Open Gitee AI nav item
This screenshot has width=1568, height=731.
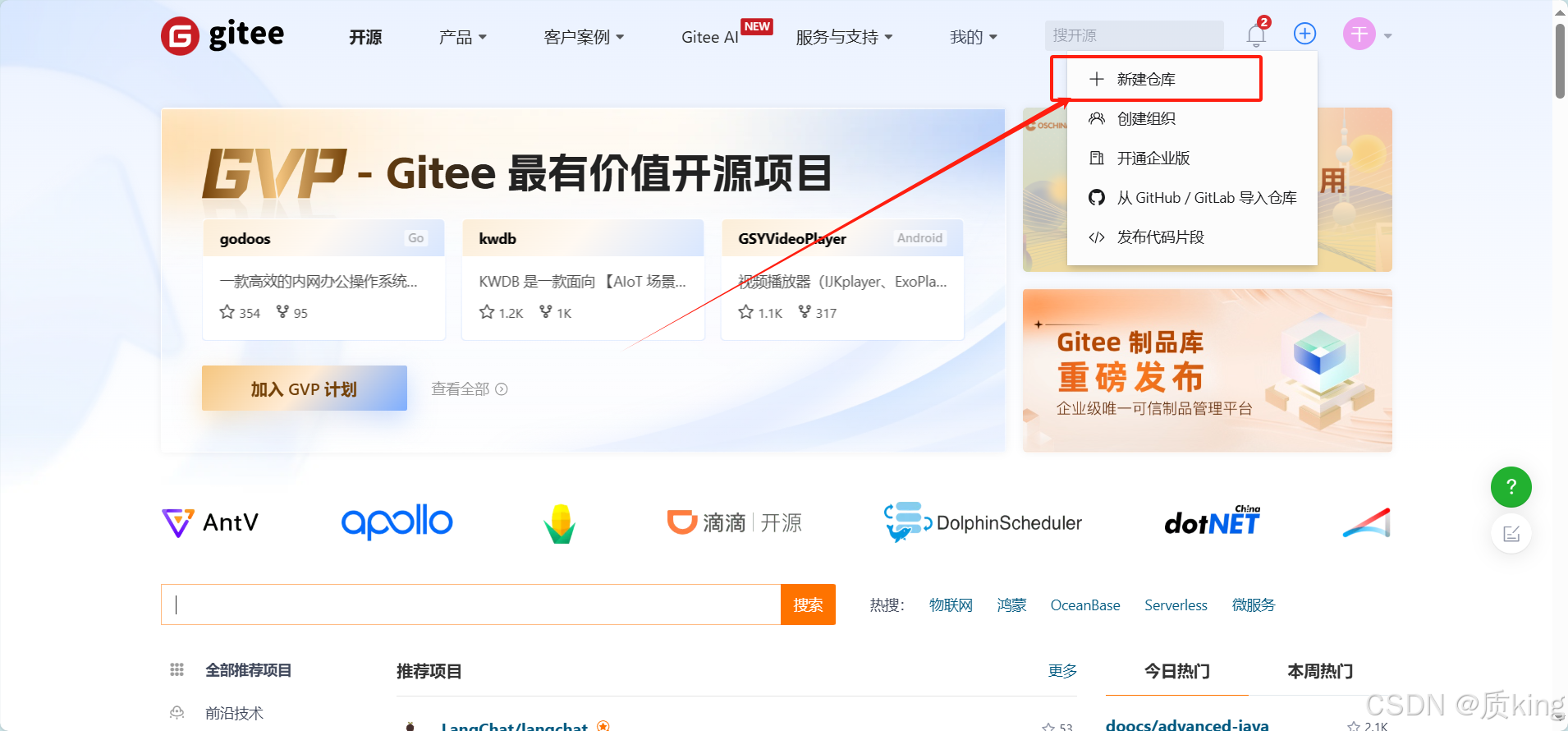pyautogui.click(x=710, y=37)
